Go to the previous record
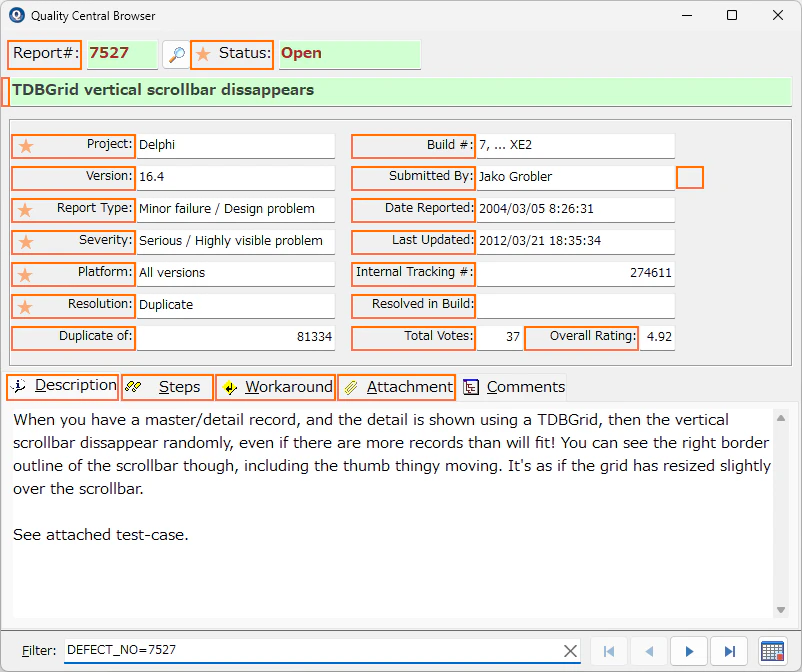 (649, 651)
